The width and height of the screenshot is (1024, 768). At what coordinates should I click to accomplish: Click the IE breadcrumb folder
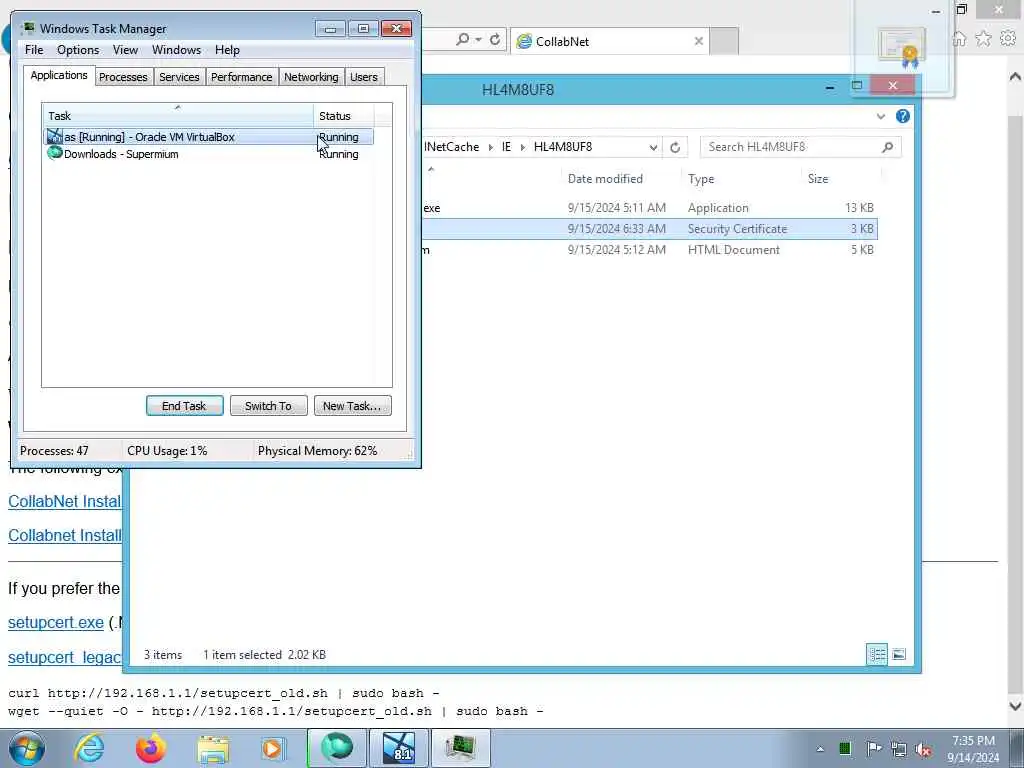click(506, 147)
